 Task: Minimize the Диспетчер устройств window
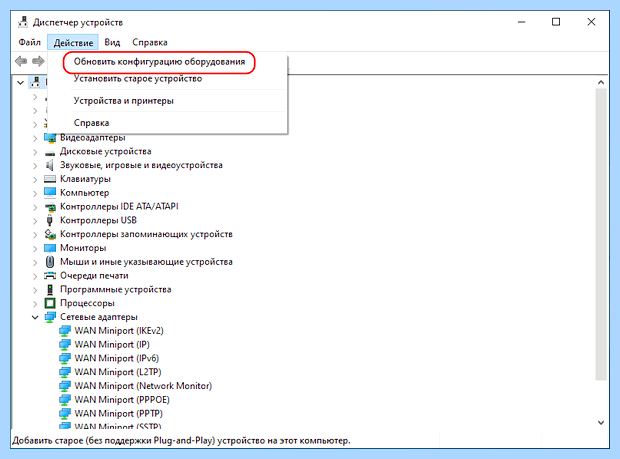522,22
